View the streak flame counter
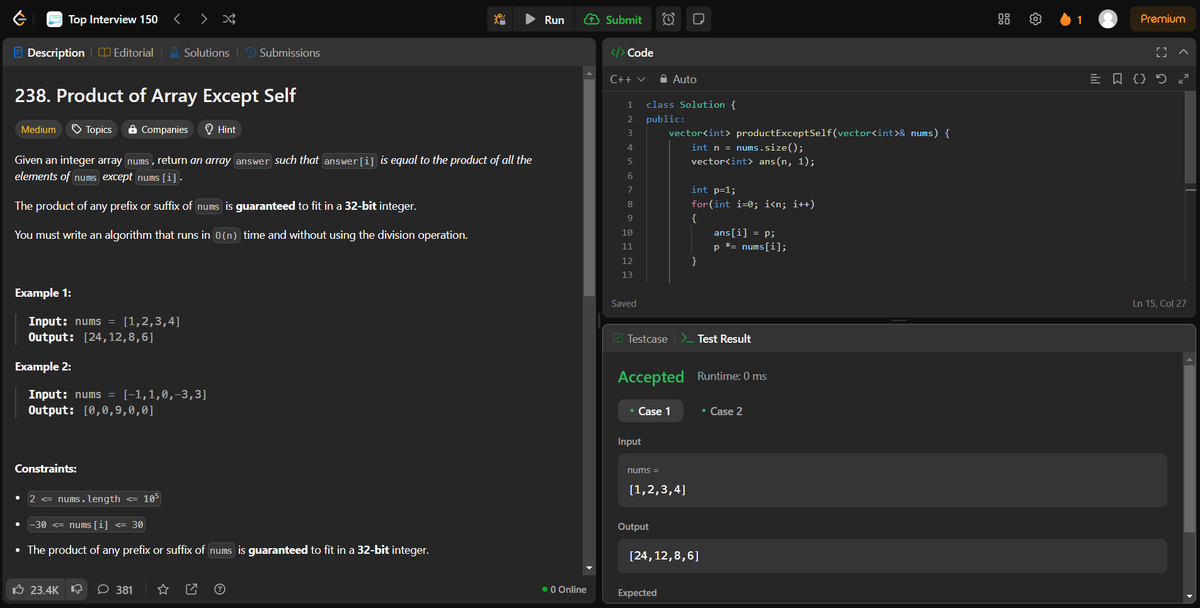 coord(1071,19)
